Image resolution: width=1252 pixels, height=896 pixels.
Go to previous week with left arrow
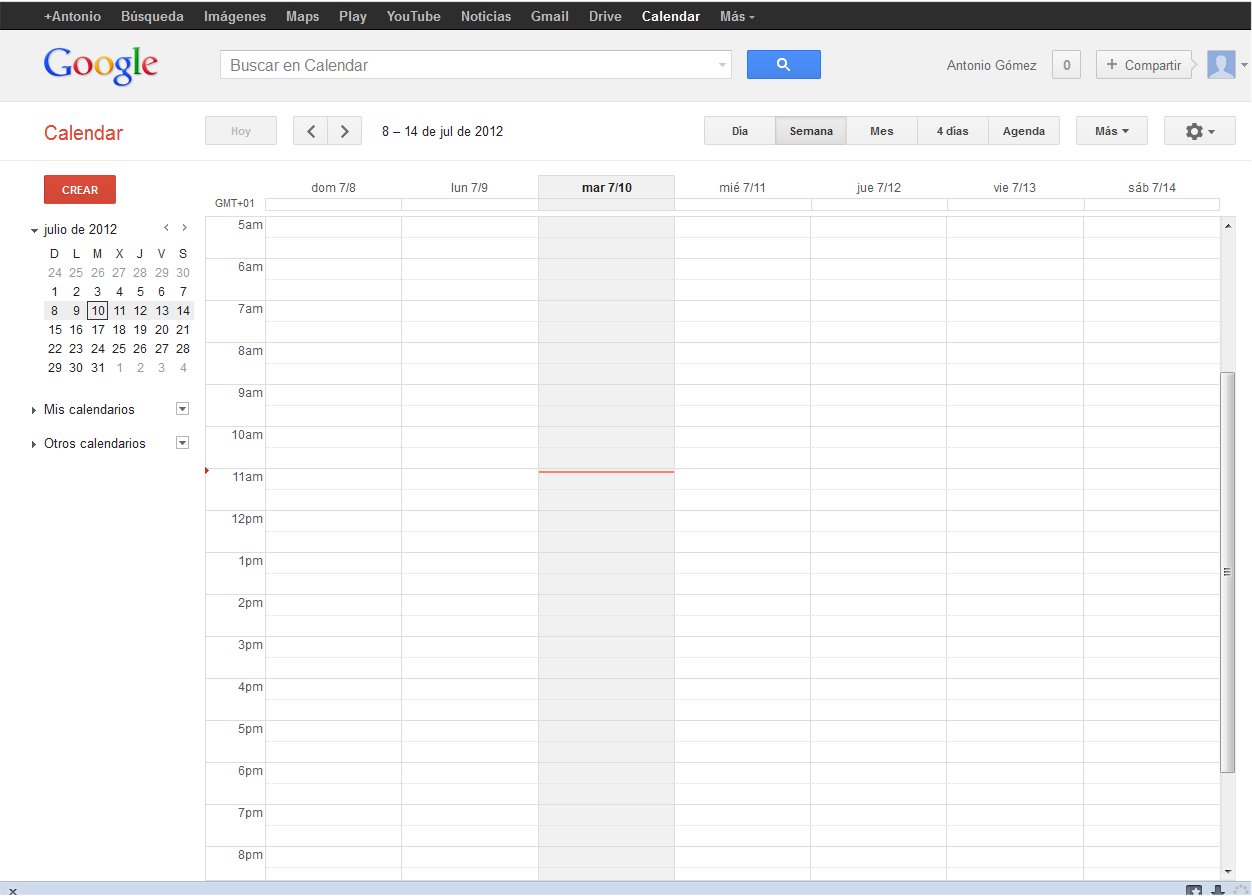click(311, 131)
